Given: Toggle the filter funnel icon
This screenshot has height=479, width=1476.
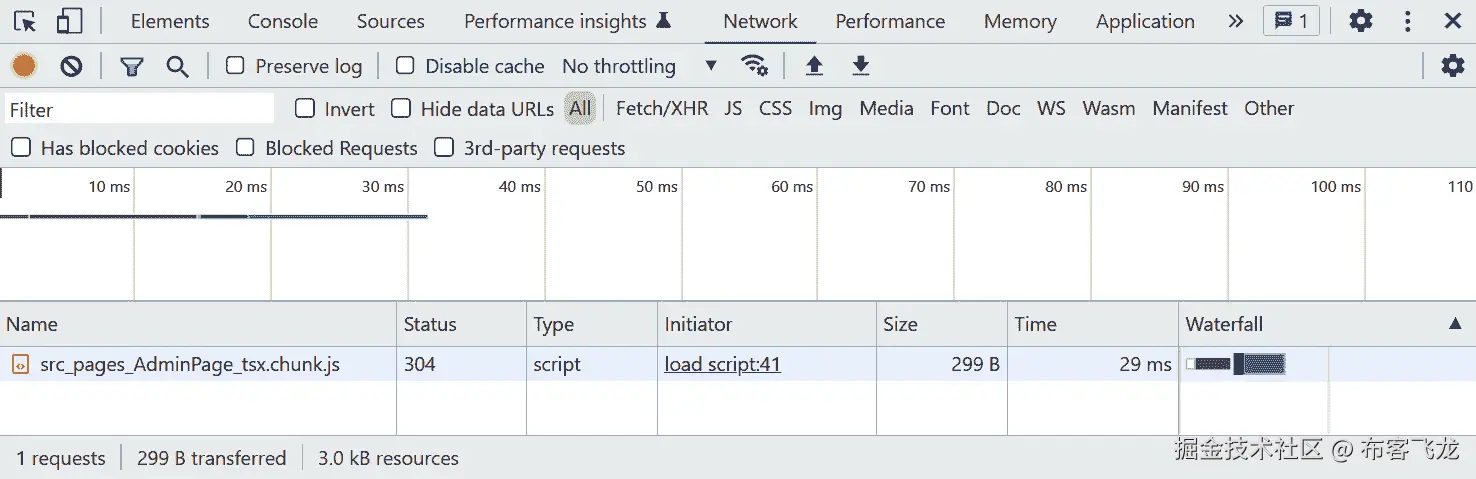Looking at the screenshot, I should (131, 66).
